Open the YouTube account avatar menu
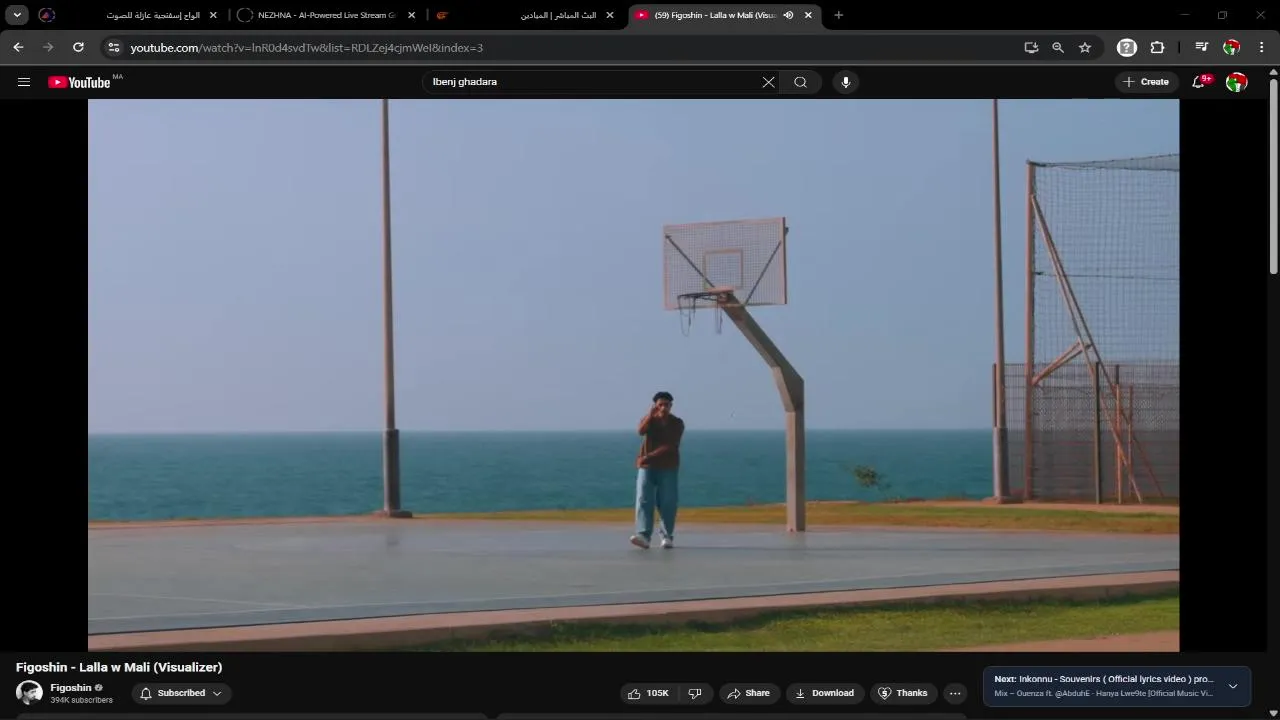This screenshot has width=1280, height=720. [x=1237, y=82]
